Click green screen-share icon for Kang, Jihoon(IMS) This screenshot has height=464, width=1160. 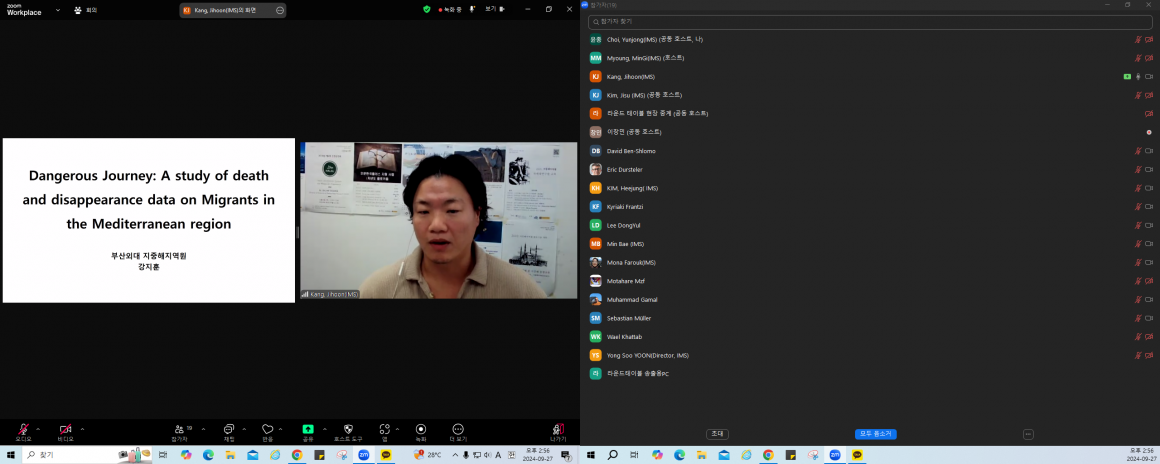[x=1127, y=76]
